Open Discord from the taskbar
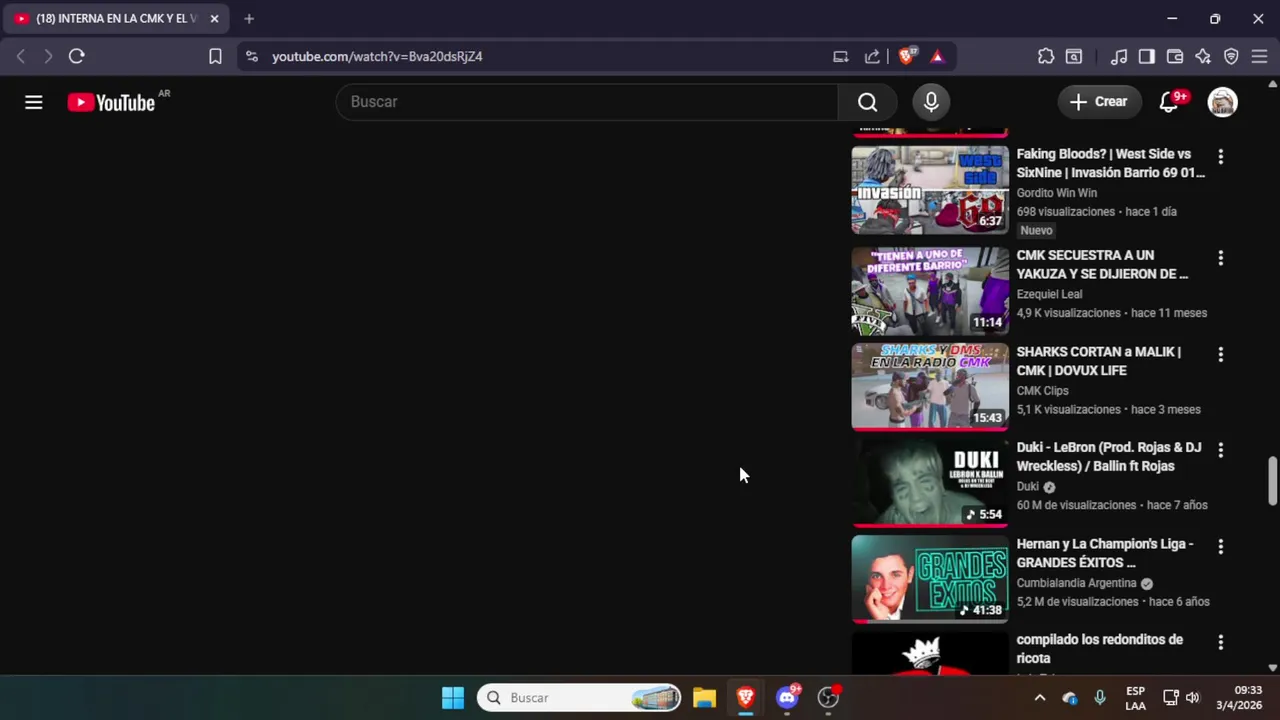This screenshot has width=1280, height=720. click(787, 698)
